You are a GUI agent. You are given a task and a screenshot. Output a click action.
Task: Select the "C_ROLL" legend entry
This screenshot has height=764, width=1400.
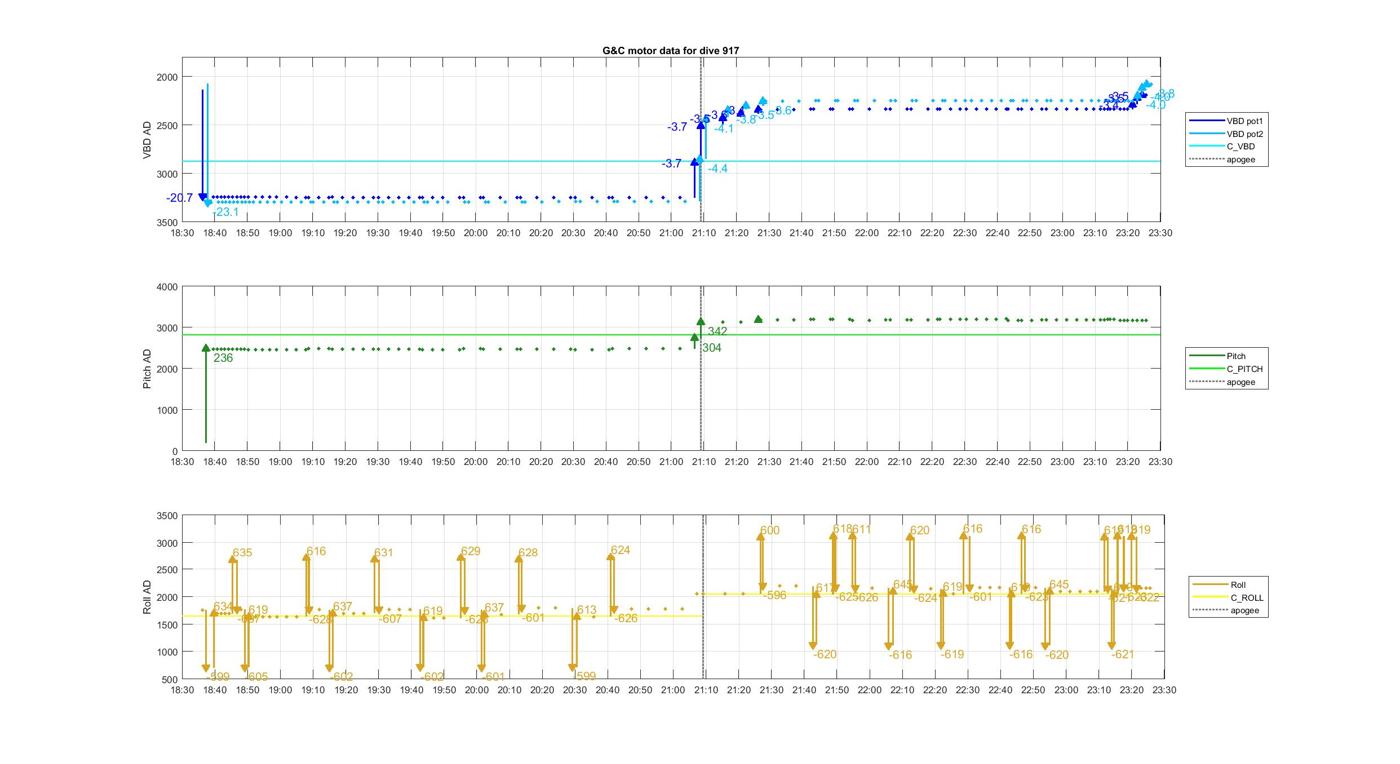(1228, 598)
